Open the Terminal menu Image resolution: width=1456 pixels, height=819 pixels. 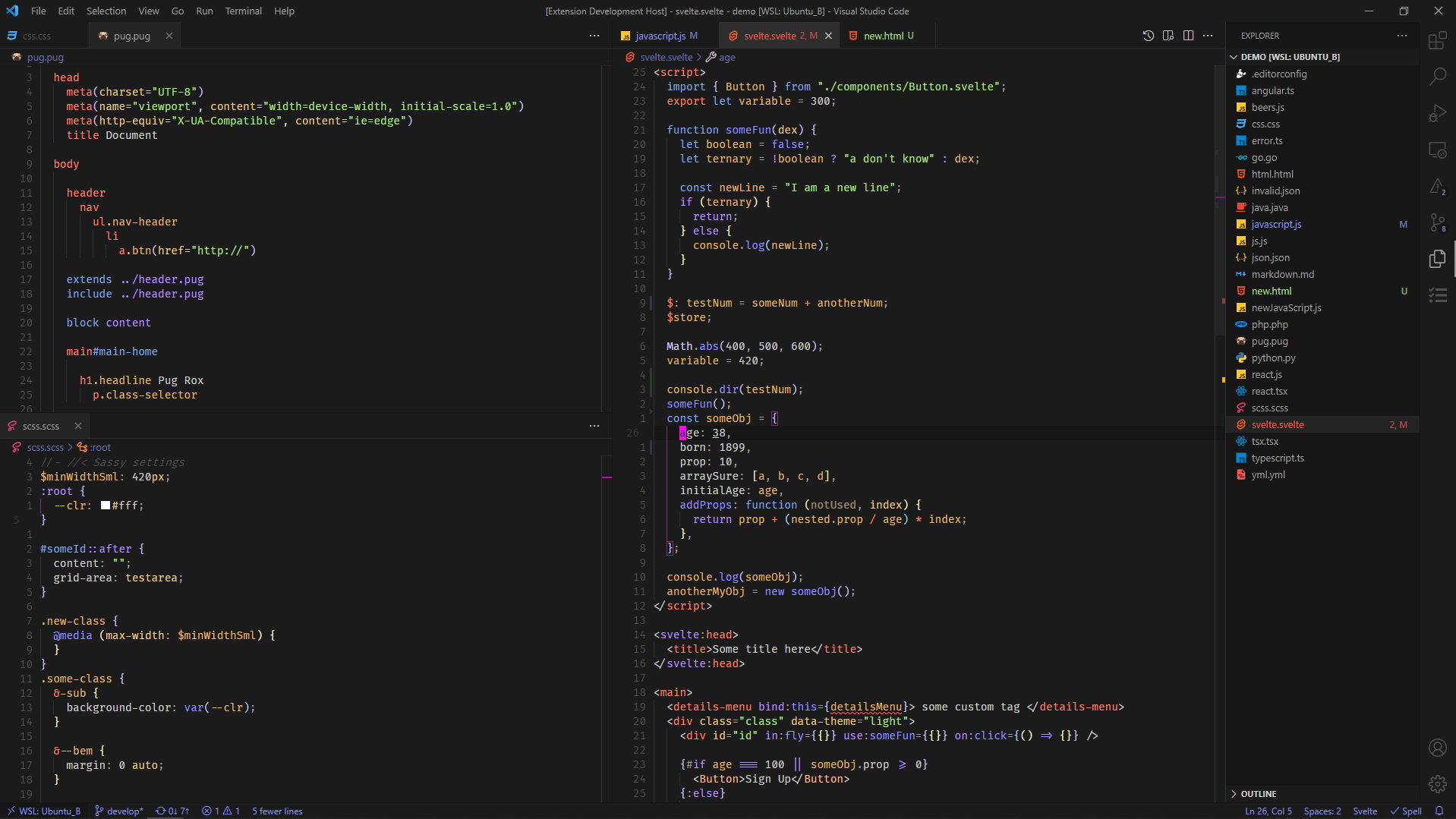point(243,11)
